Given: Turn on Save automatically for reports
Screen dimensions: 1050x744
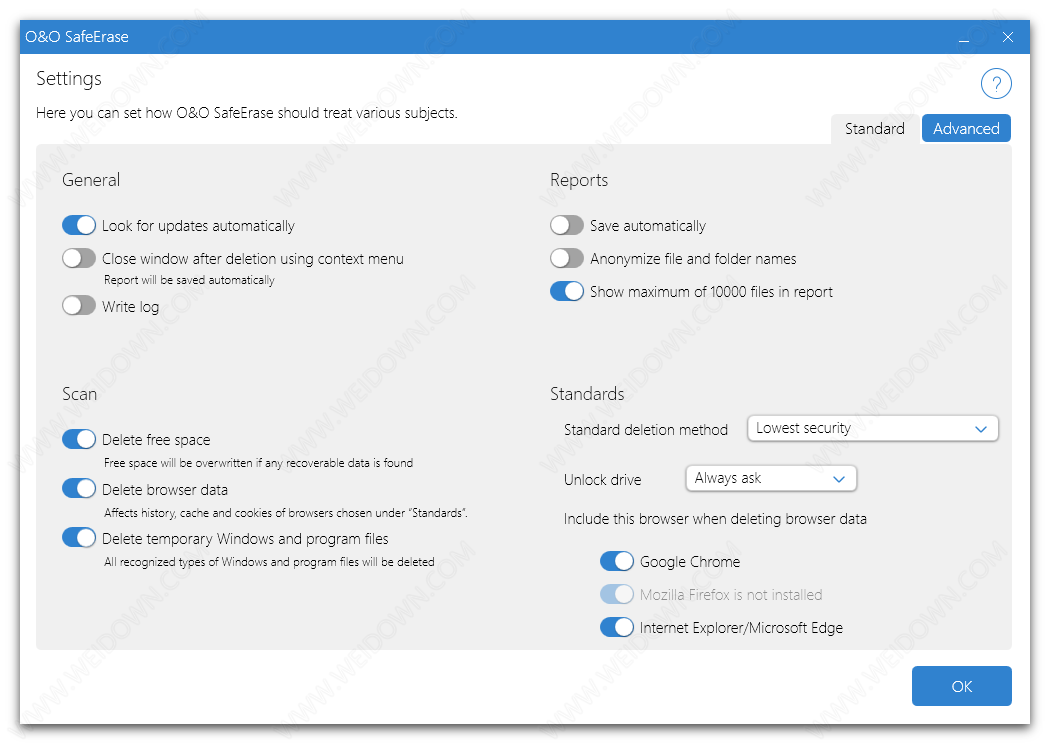Looking at the screenshot, I should pyautogui.click(x=567, y=226).
